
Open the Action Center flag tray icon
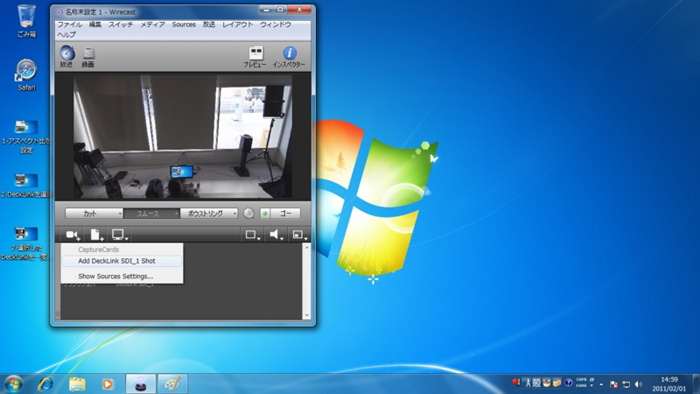coord(614,384)
